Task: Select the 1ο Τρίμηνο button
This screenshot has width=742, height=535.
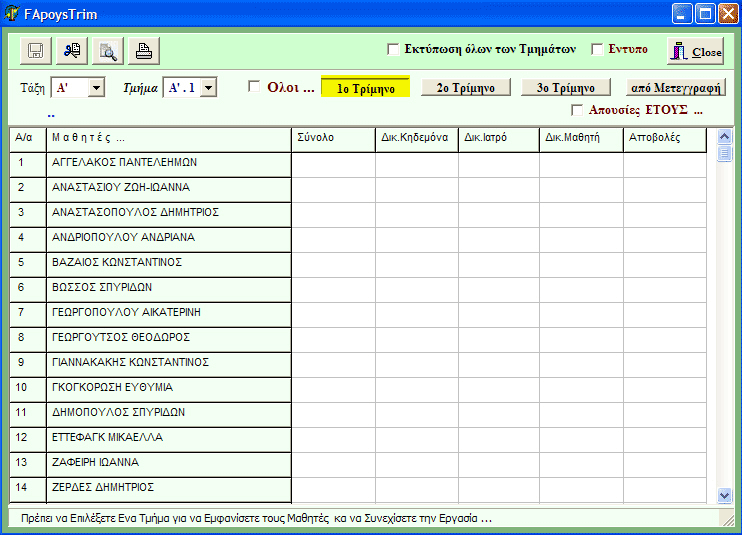Action: point(365,88)
